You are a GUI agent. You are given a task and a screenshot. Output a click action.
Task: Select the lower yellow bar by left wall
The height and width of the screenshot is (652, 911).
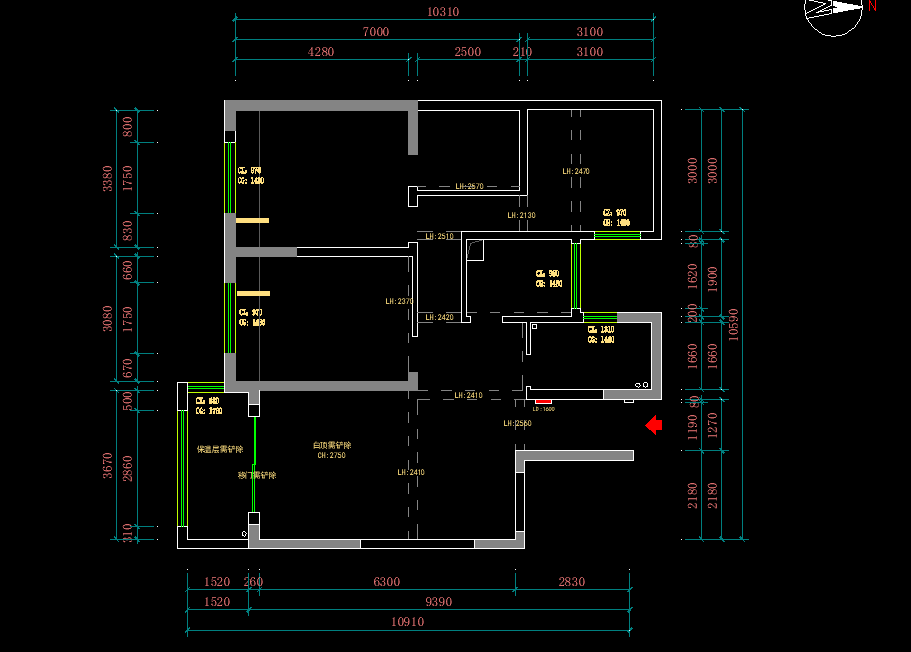253,293
